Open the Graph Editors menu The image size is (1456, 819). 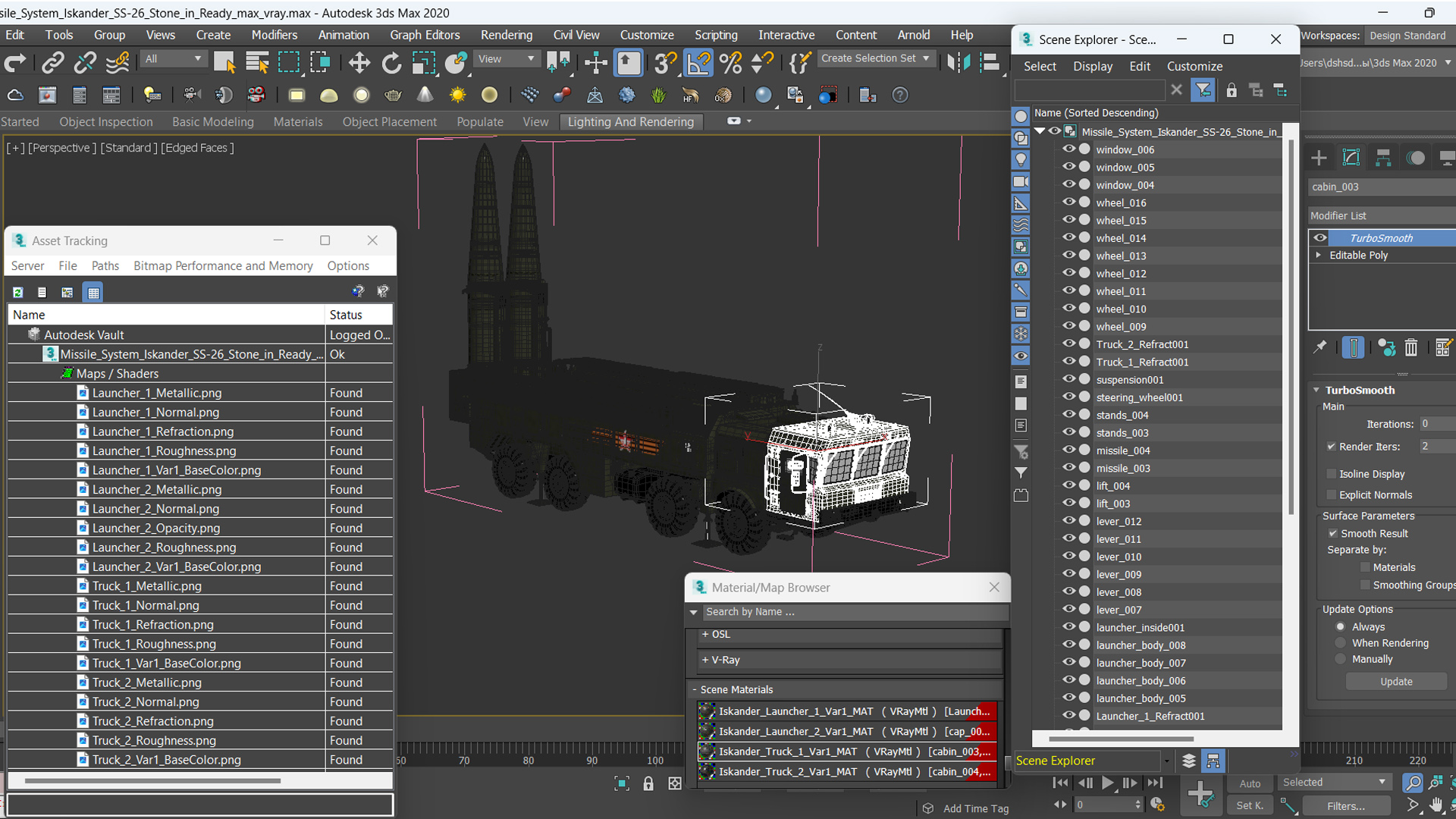(425, 35)
